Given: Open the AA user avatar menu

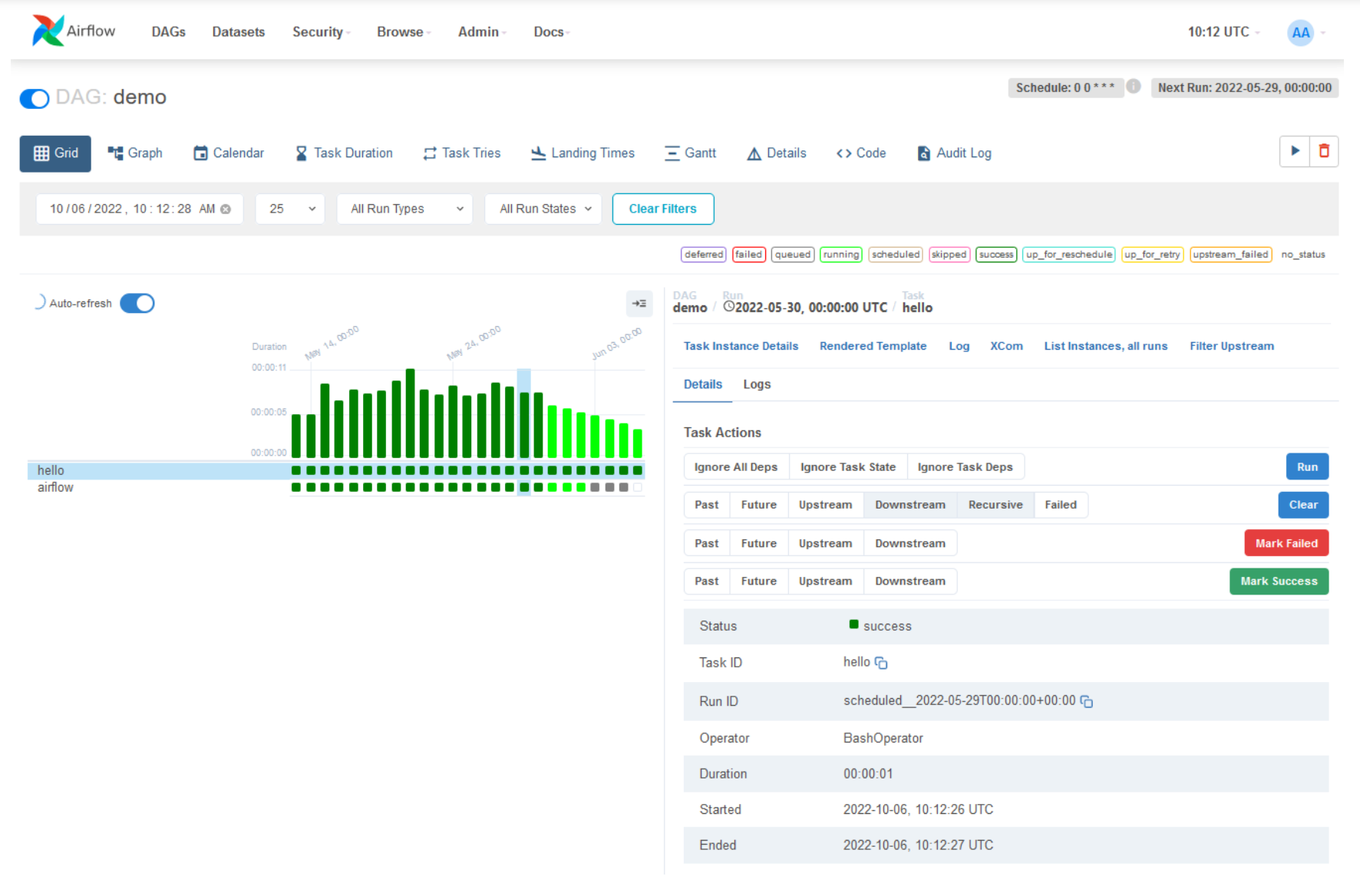Looking at the screenshot, I should point(1300,32).
